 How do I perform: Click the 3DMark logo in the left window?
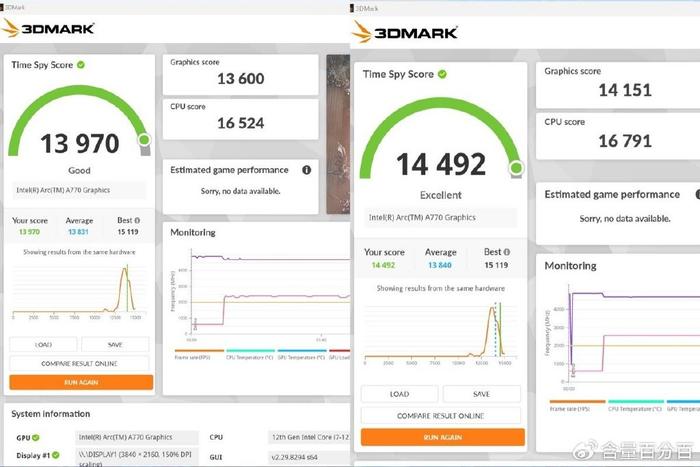click(48, 29)
